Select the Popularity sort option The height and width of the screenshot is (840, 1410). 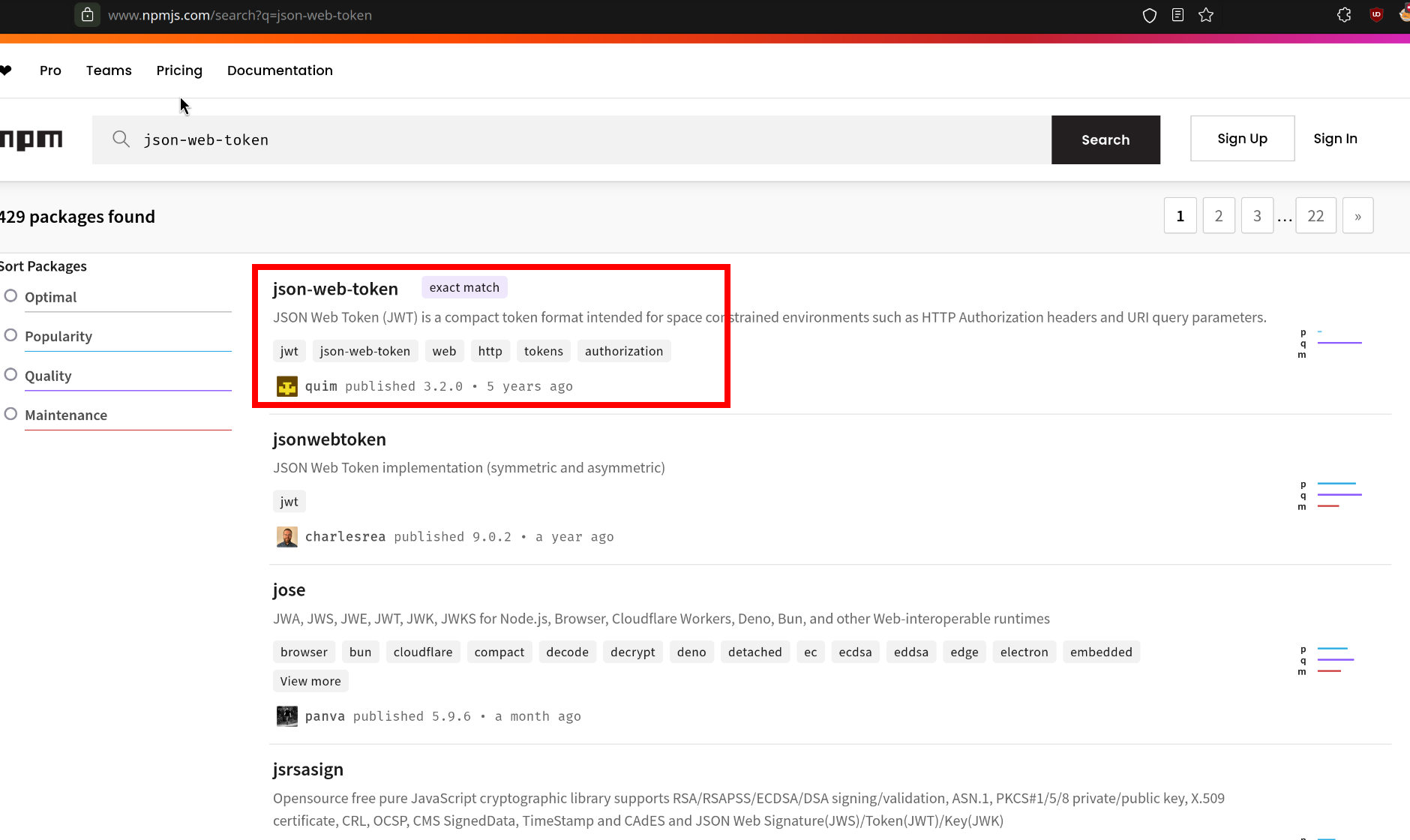(10, 335)
